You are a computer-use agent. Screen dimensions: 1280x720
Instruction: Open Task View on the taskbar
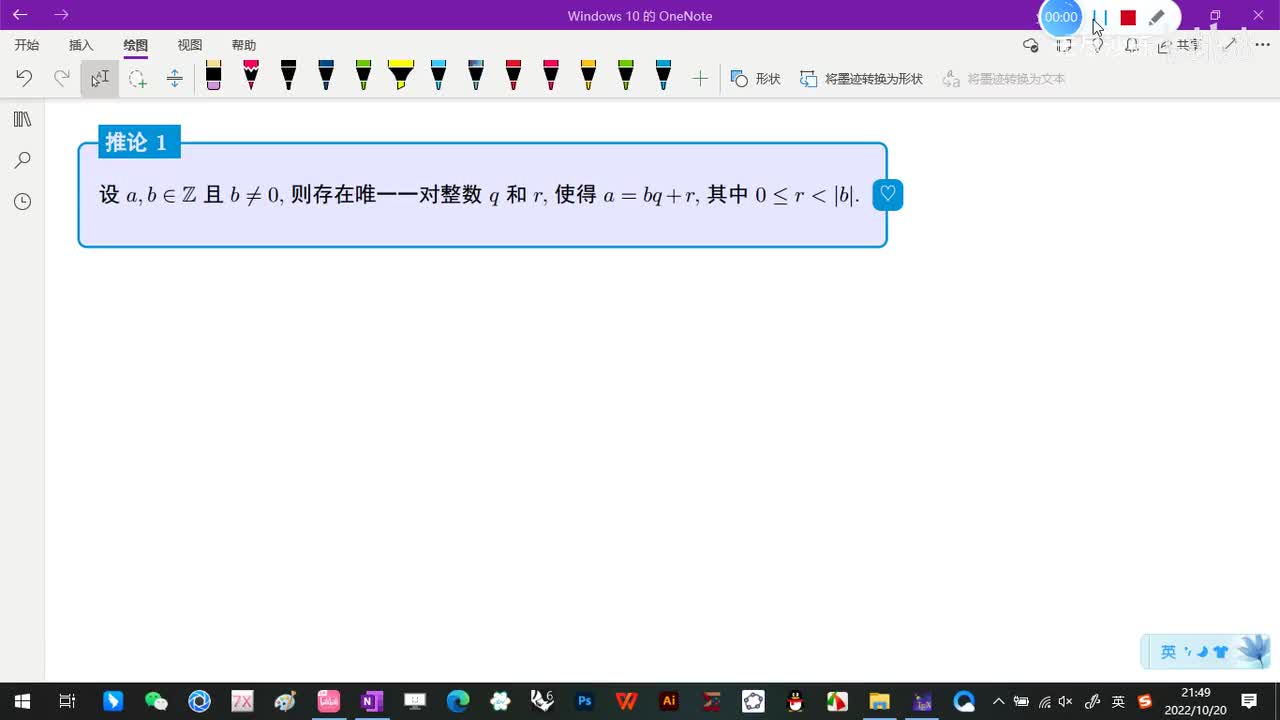coord(67,701)
